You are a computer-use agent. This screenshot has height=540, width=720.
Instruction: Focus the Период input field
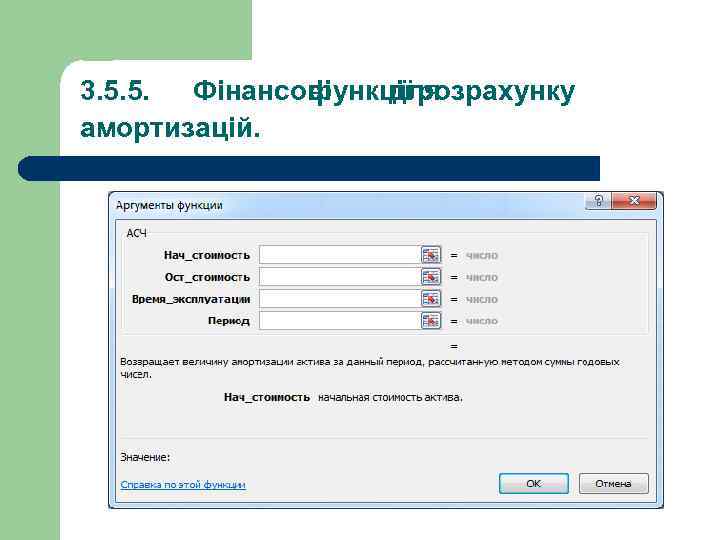tap(340, 321)
